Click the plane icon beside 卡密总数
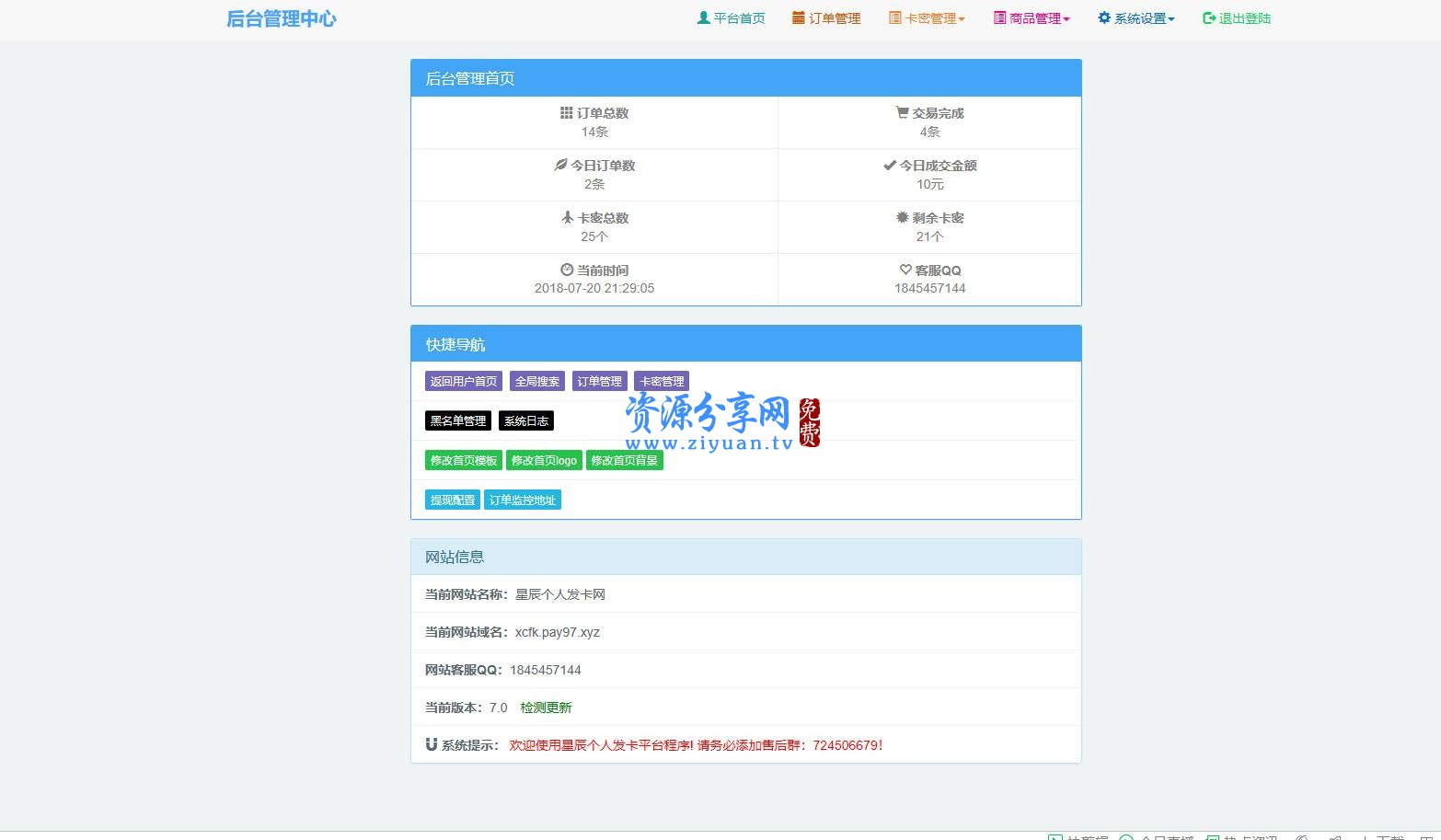 (568, 217)
